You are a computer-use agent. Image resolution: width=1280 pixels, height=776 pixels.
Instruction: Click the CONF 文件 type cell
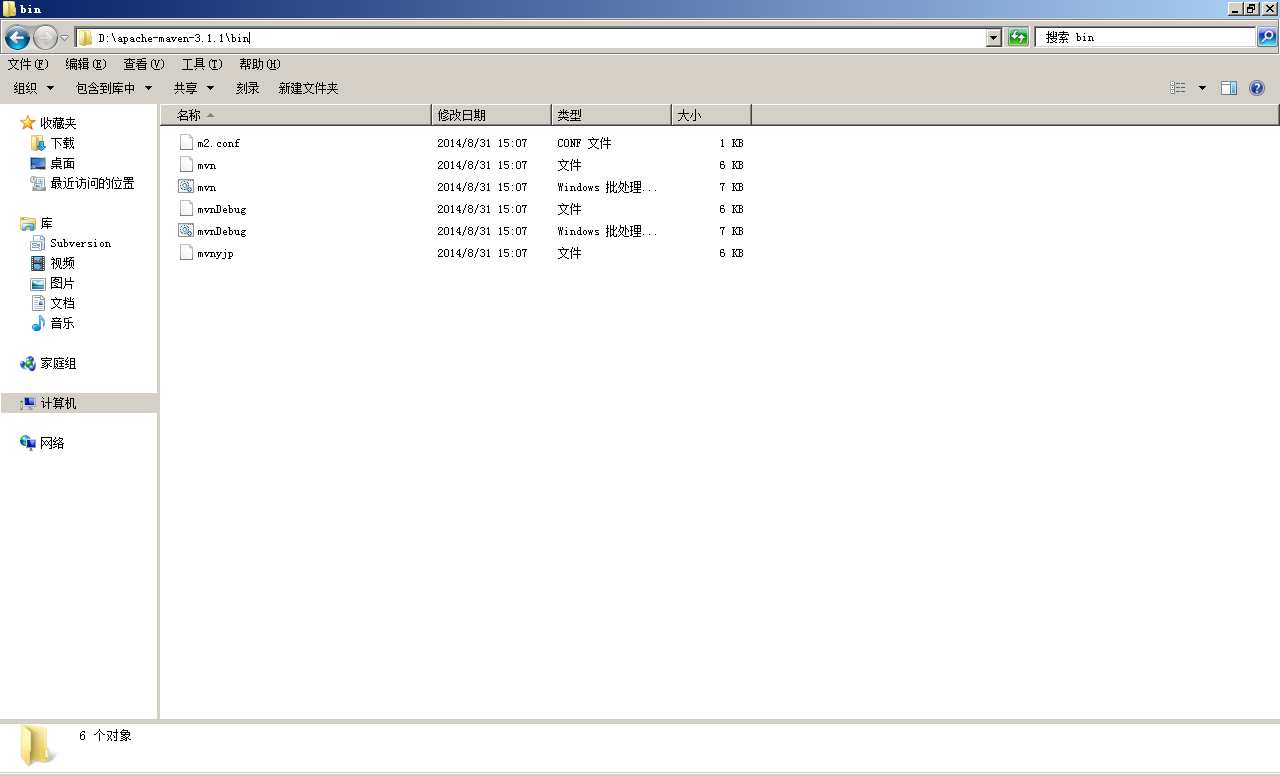584,143
